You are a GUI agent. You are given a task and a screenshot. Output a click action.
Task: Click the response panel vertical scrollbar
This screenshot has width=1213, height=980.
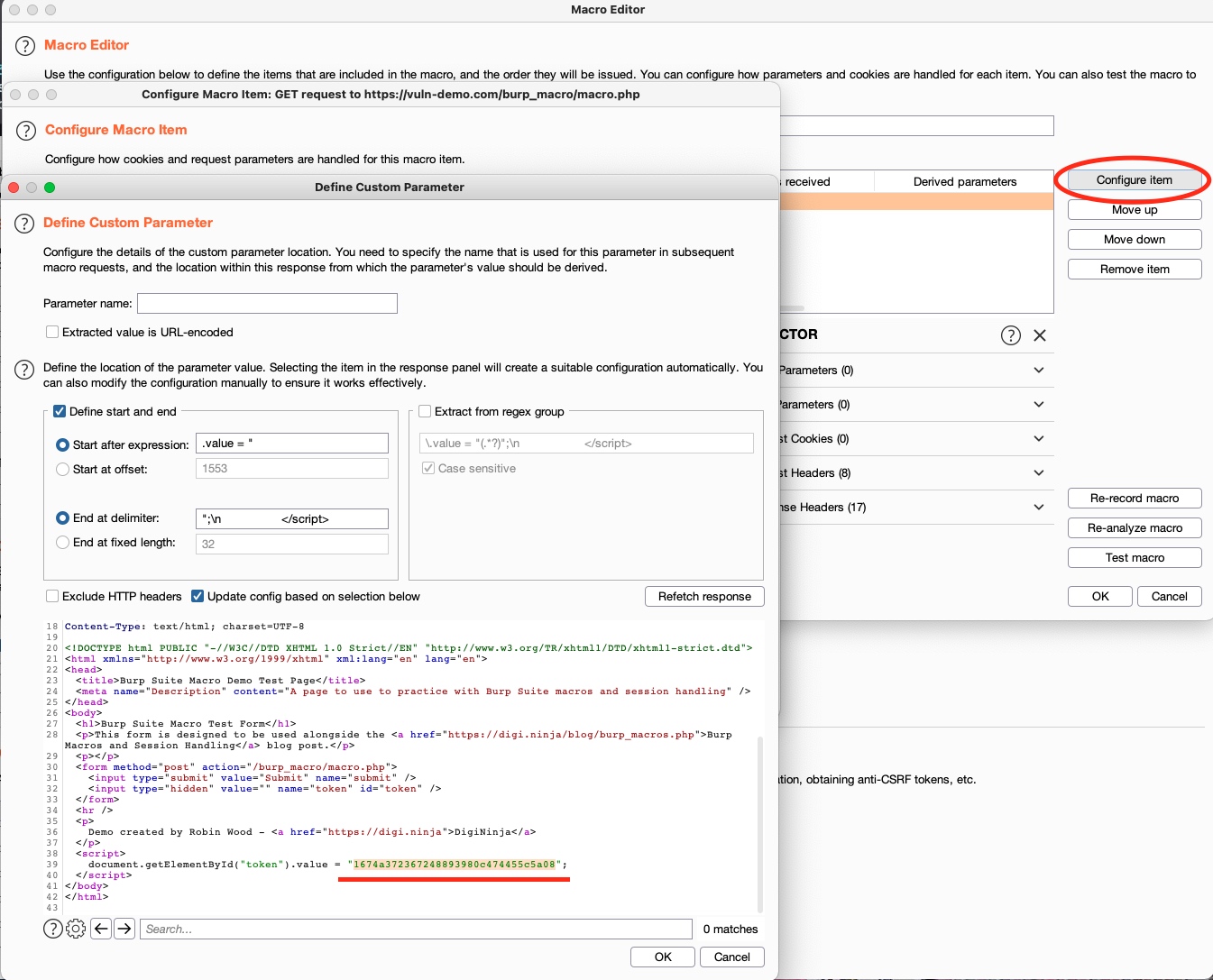759,825
